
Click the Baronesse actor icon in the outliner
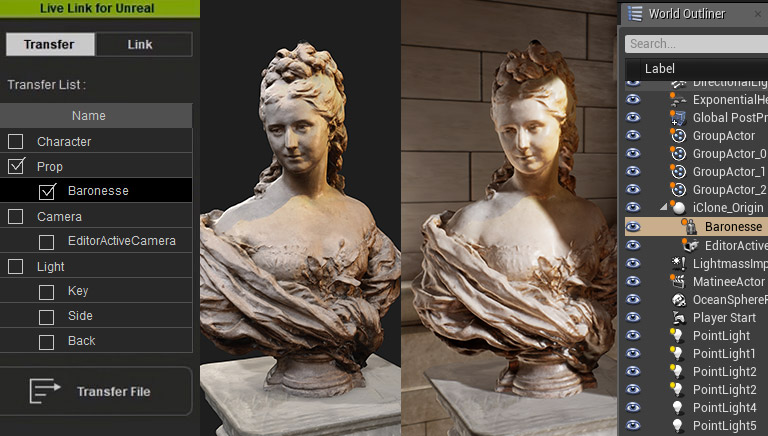[690, 226]
